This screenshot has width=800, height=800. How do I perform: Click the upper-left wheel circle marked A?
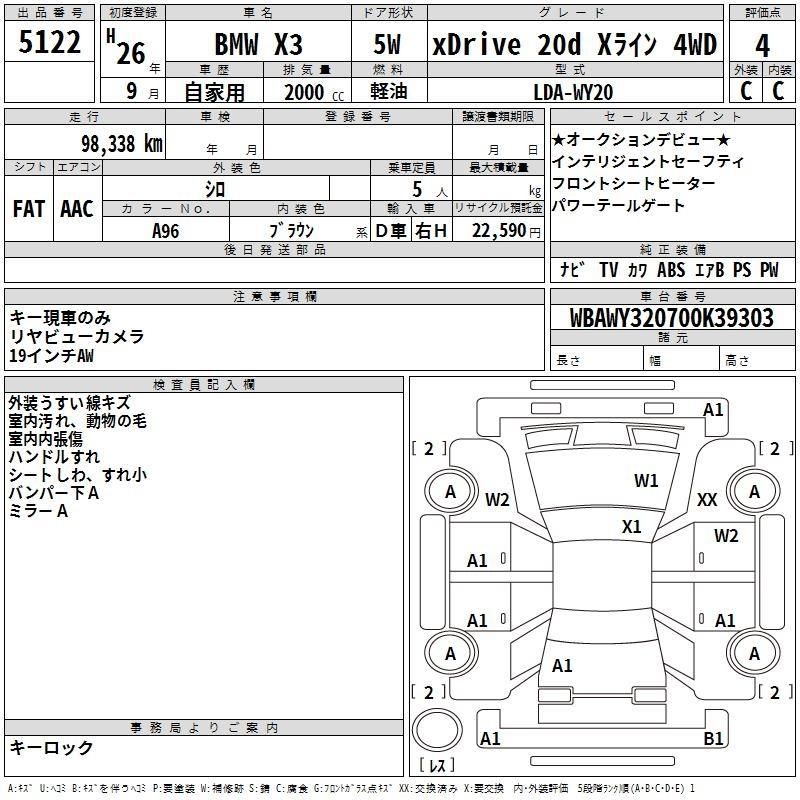450,491
